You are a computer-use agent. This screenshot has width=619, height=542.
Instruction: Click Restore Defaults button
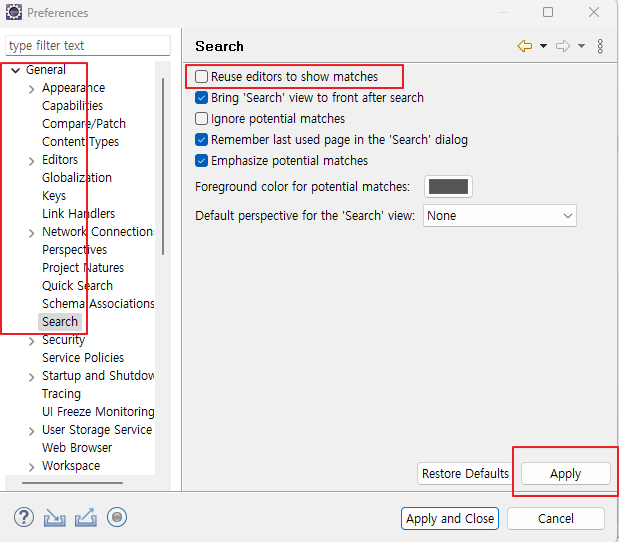pos(465,473)
